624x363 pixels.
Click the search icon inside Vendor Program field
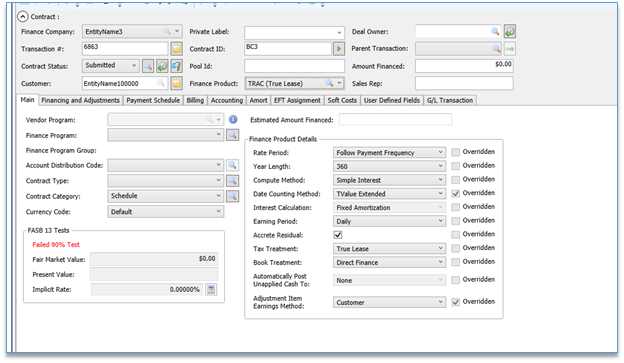click(209, 119)
